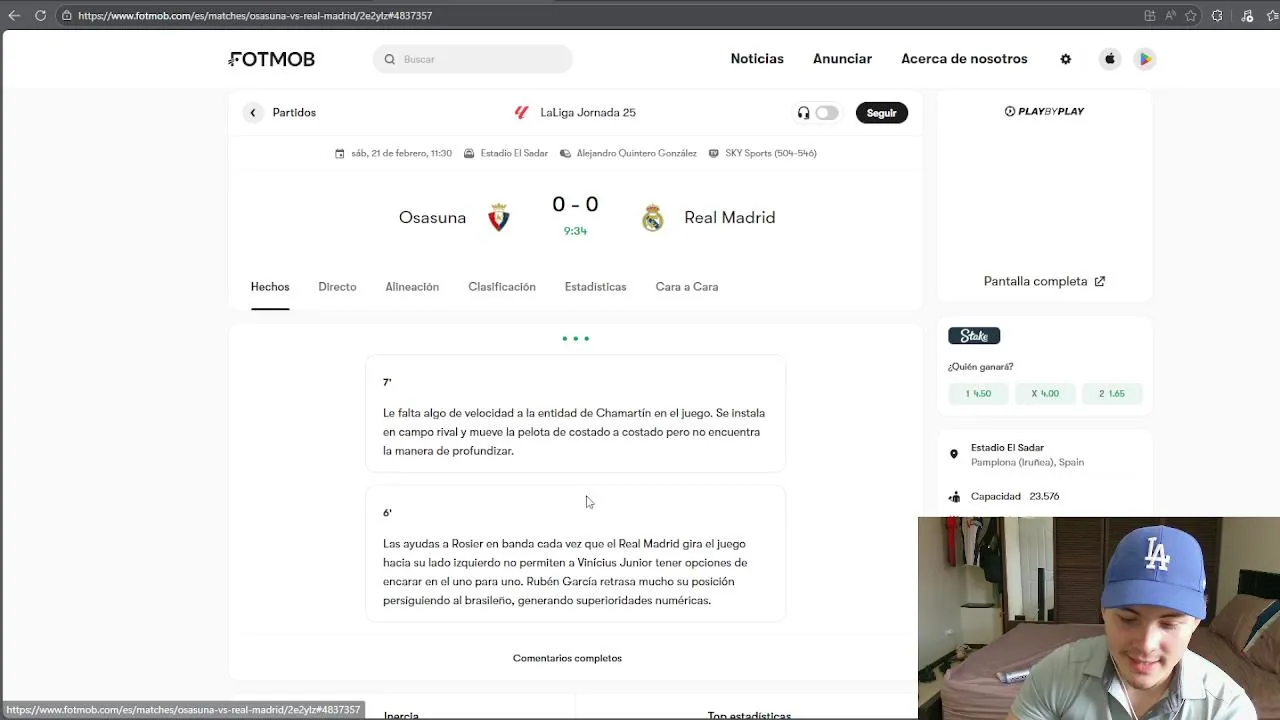Select home win odds 1 4.50
The image size is (1280, 720).
pos(978,394)
